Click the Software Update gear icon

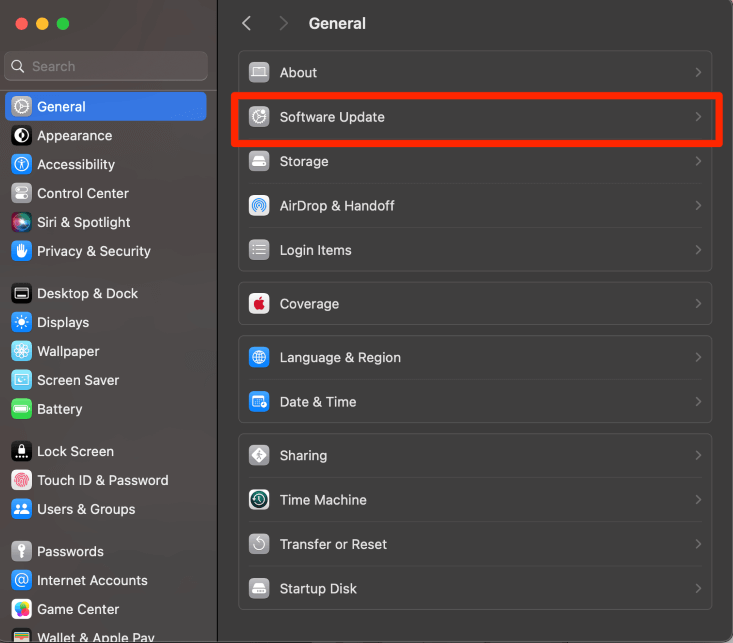(259, 117)
